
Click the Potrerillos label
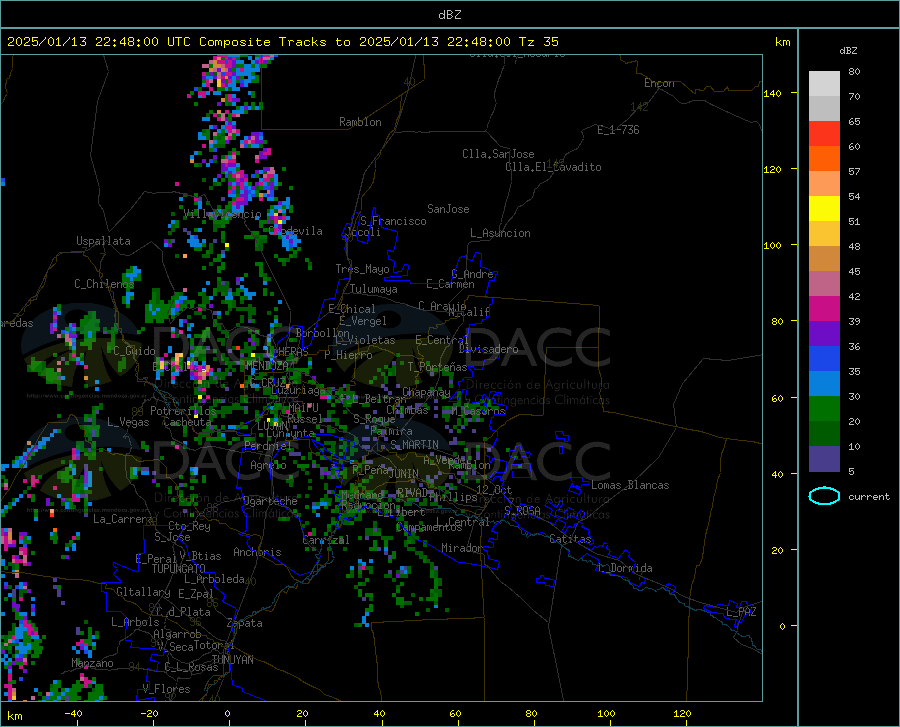183,411
